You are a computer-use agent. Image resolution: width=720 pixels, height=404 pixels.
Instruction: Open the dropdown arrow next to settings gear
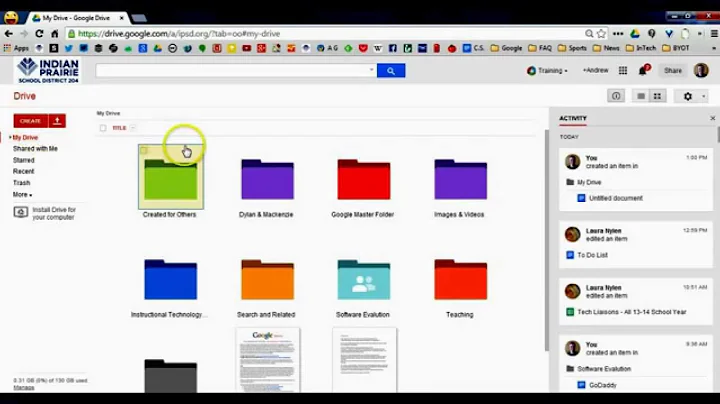[703, 96]
